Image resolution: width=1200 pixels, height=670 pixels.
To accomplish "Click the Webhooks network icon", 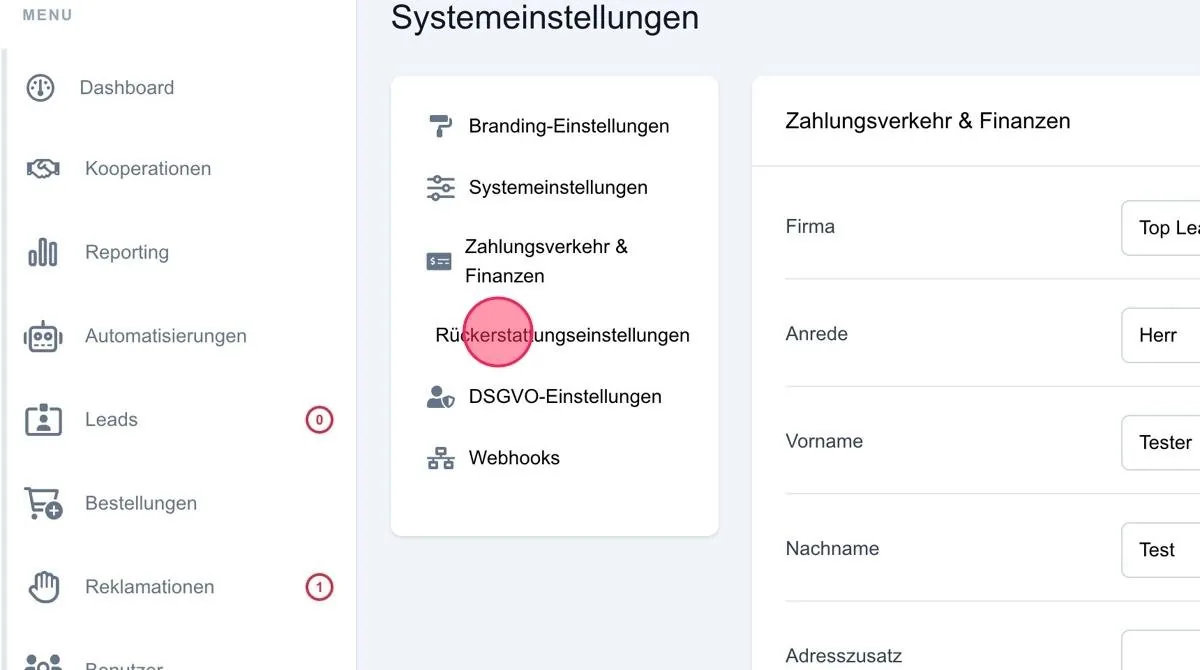I will point(440,458).
